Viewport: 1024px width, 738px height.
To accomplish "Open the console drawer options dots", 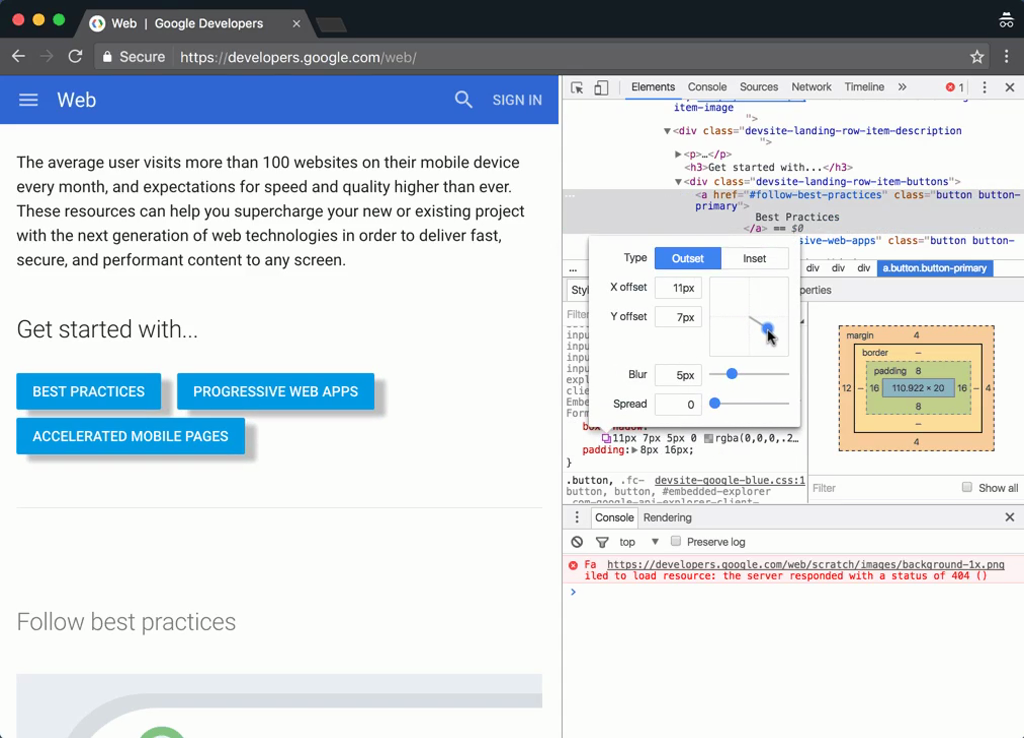I will [x=577, y=517].
